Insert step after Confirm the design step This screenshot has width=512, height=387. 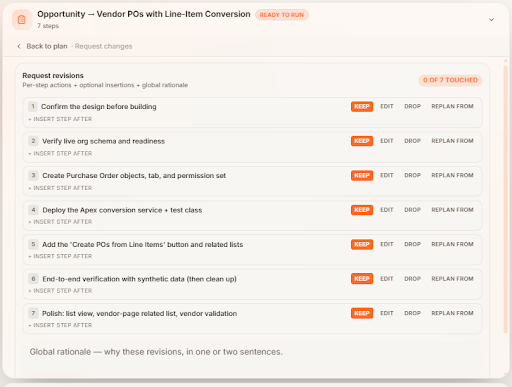coord(60,119)
